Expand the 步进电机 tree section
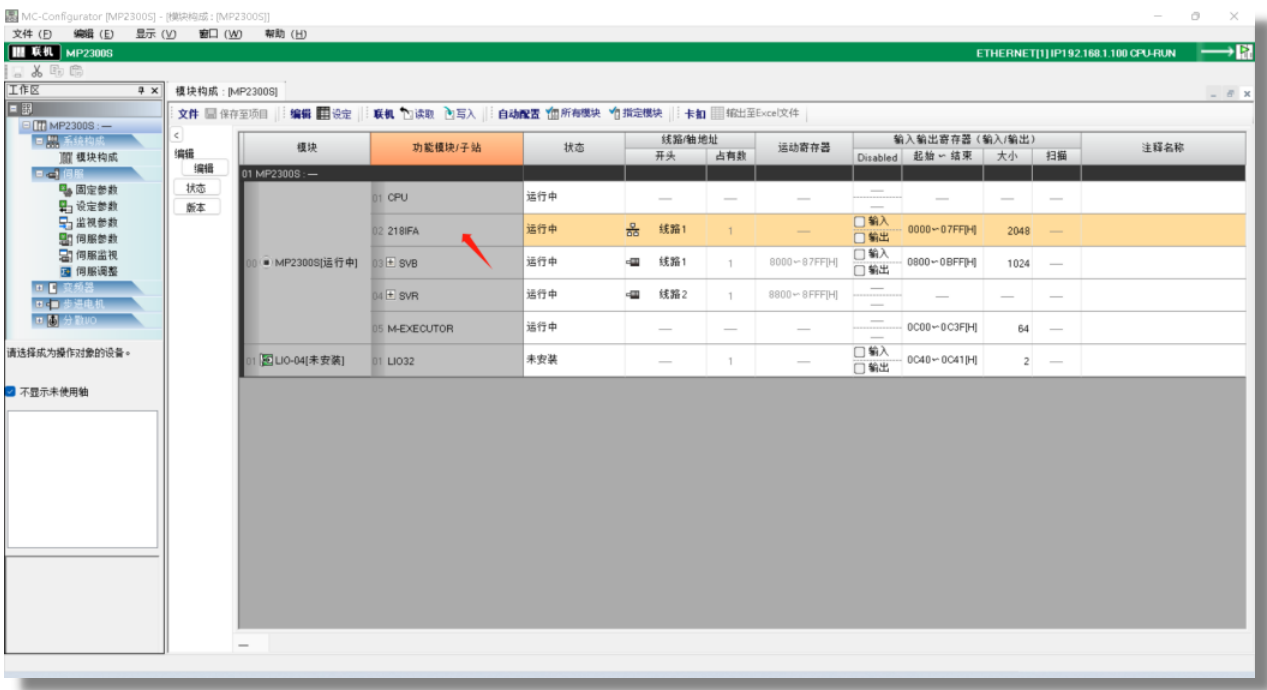The height and width of the screenshot is (690, 1267). (x=39, y=304)
